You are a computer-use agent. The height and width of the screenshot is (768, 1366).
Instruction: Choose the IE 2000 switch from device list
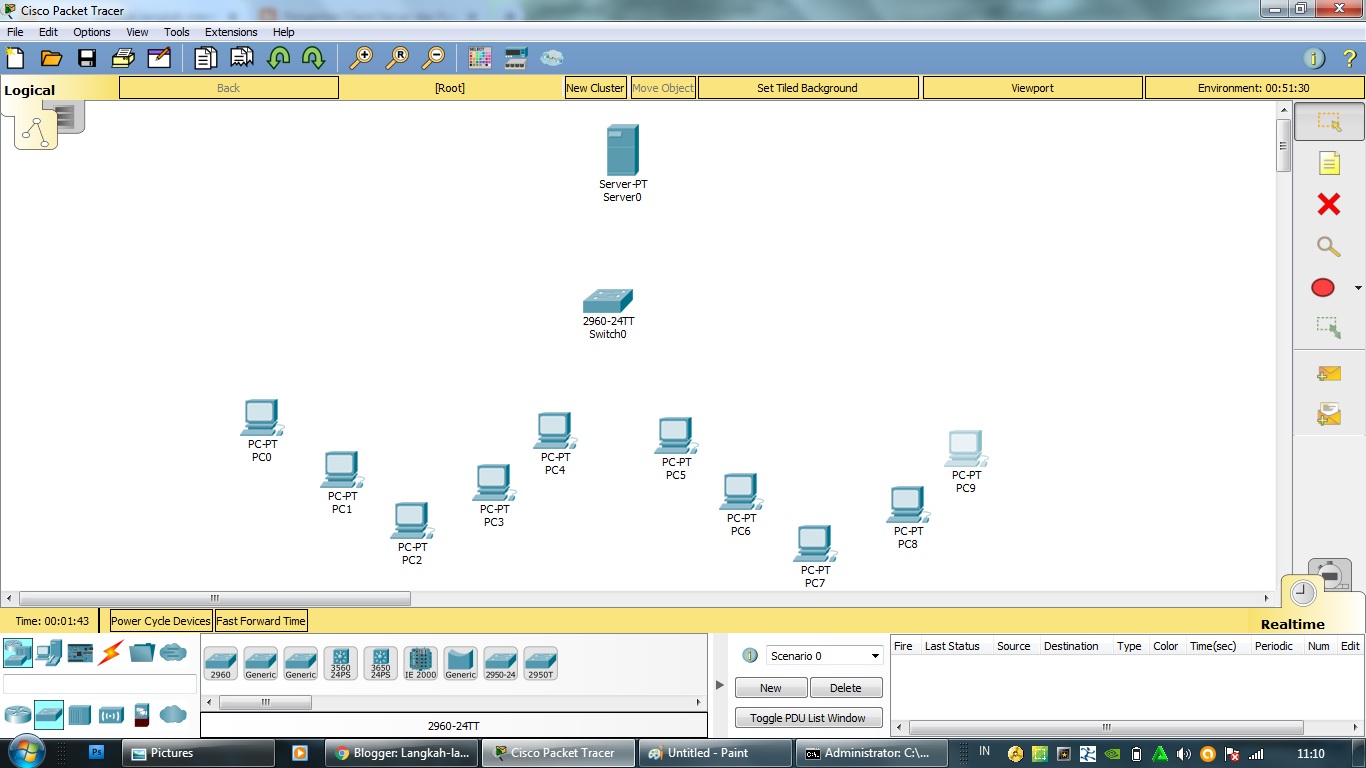[420, 662]
